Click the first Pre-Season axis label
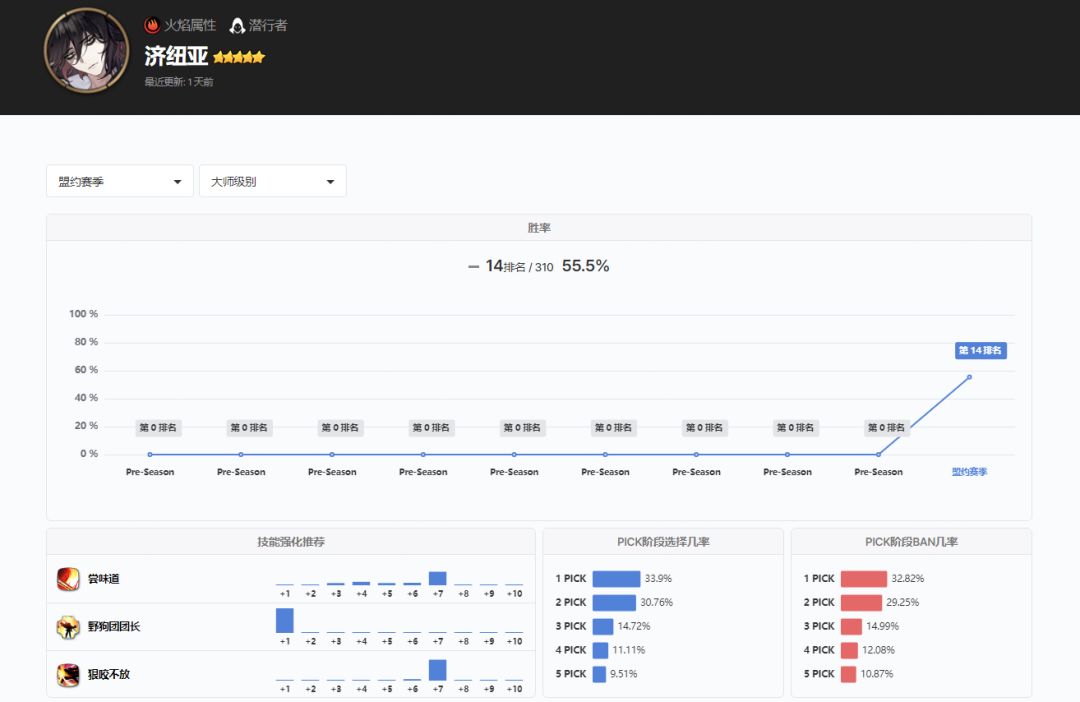 [x=150, y=472]
